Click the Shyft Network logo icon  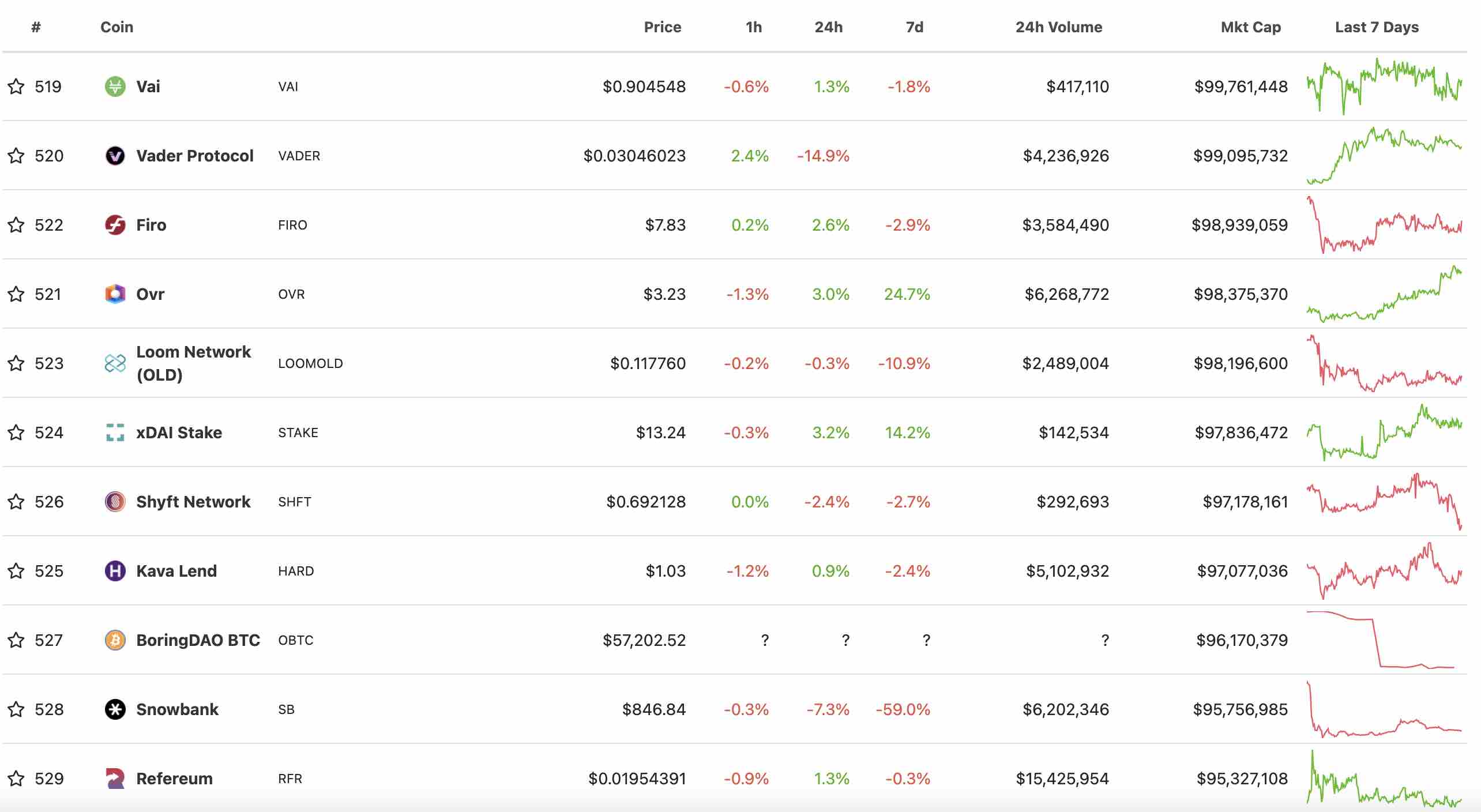(x=115, y=502)
